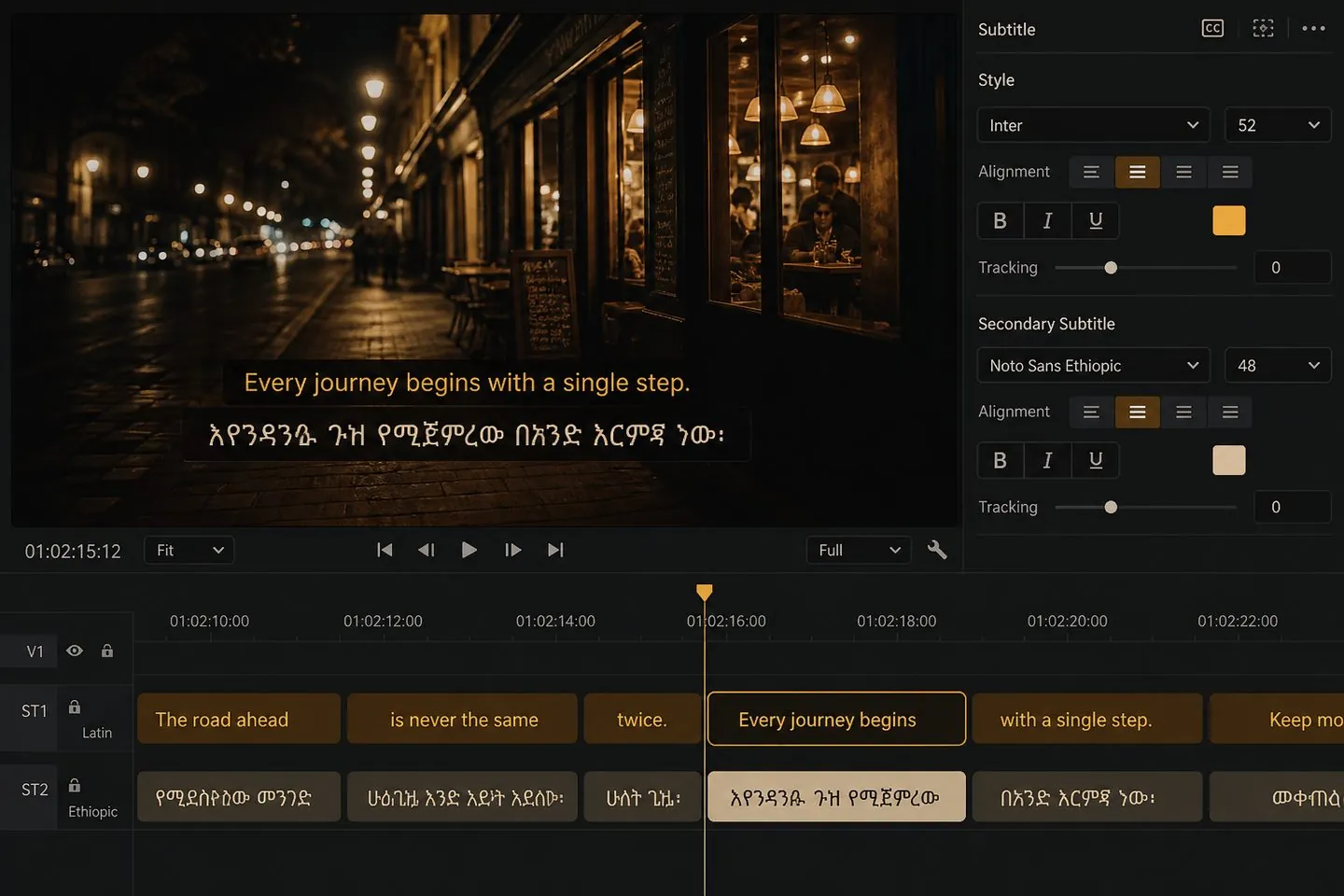Click the orange playhead marker on timeline
1344x896 pixels.
click(x=705, y=592)
